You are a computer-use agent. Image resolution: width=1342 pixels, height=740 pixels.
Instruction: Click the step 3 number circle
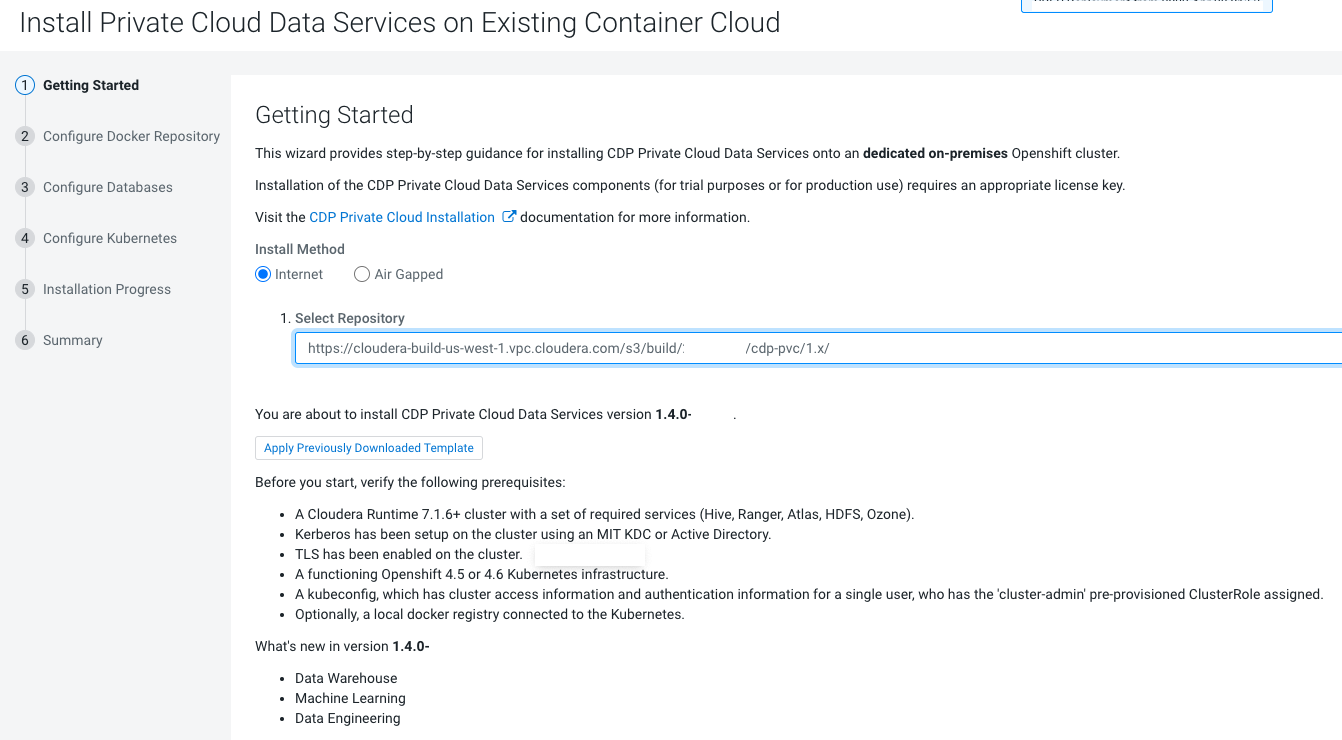25,188
